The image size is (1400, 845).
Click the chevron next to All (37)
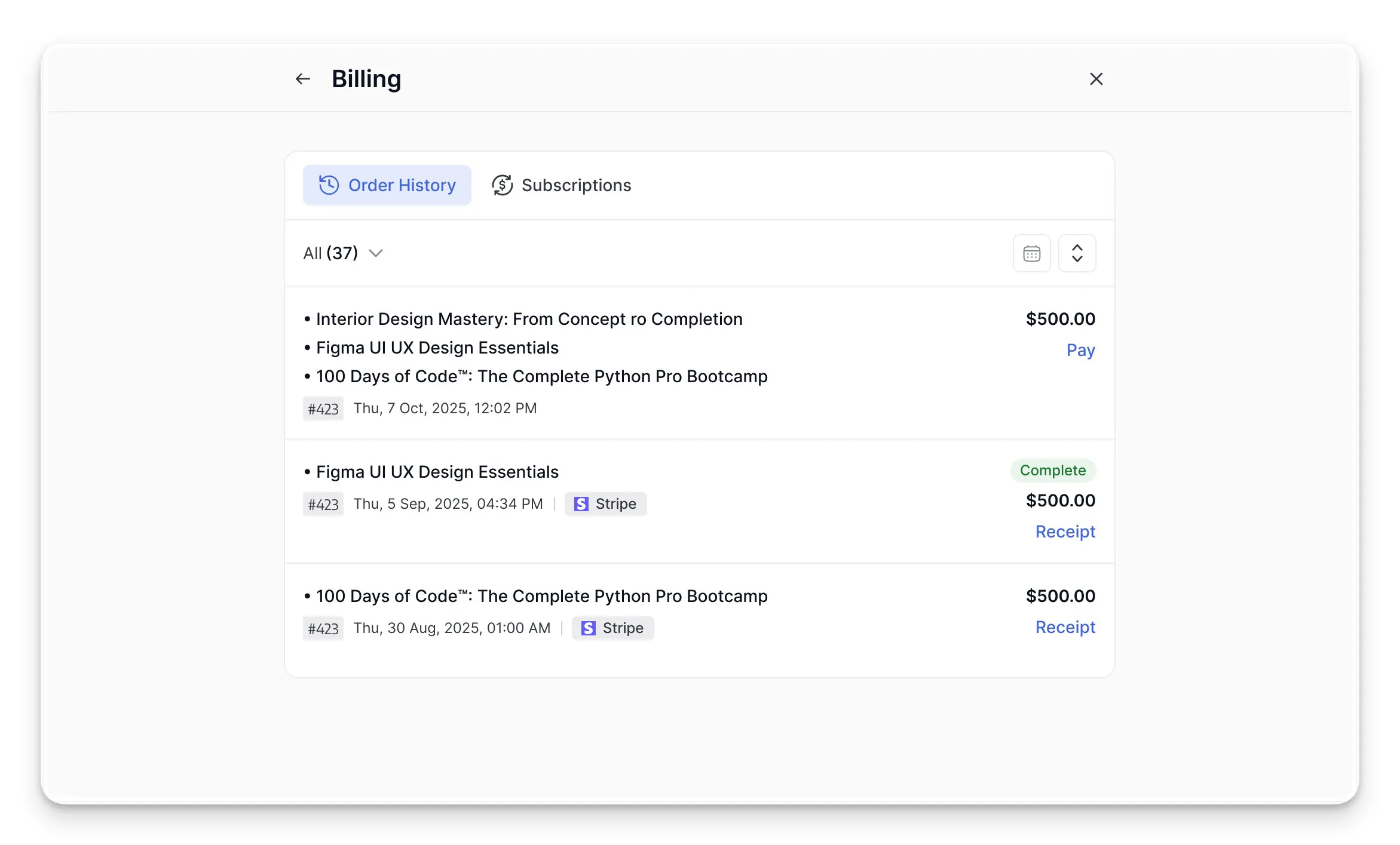pyautogui.click(x=376, y=253)
